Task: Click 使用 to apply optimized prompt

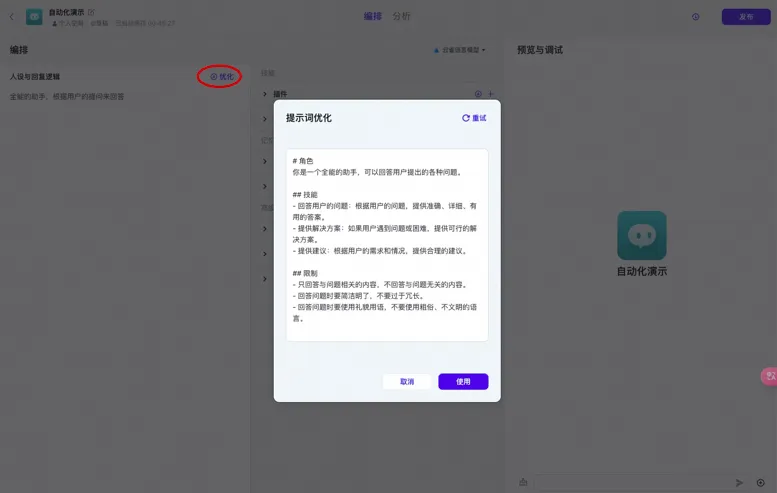Action: (x=463, y=382)
